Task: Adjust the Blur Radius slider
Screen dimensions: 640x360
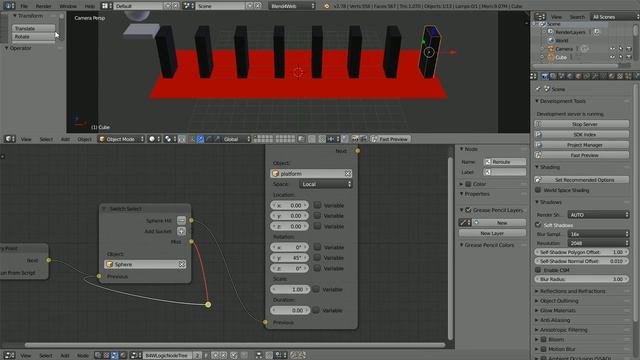Action: 582,279
